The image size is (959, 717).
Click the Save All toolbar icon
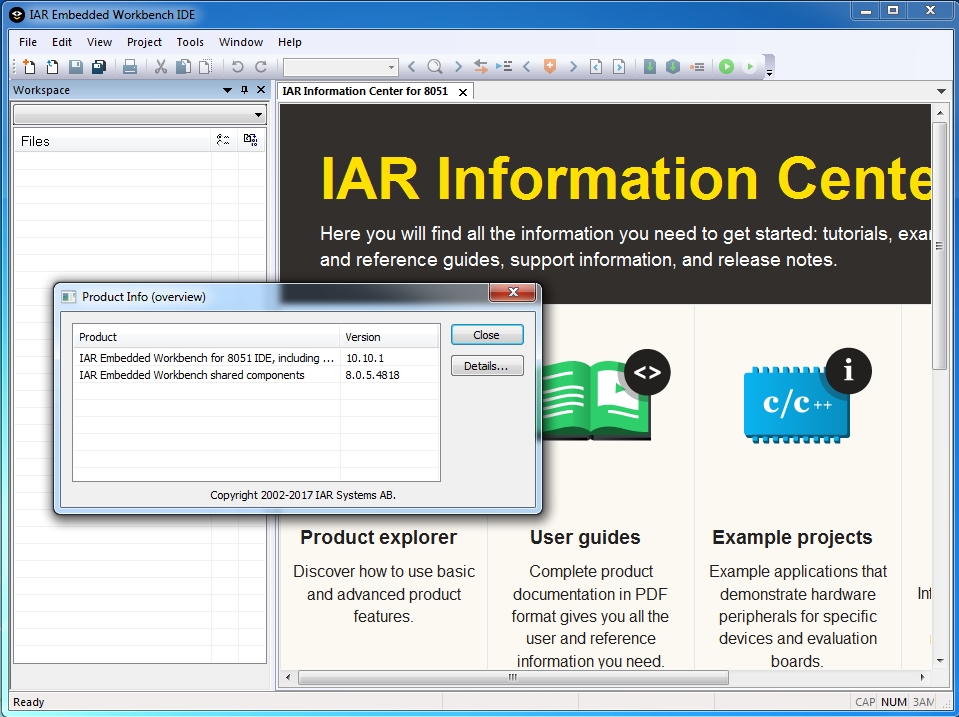click(99, 67)
